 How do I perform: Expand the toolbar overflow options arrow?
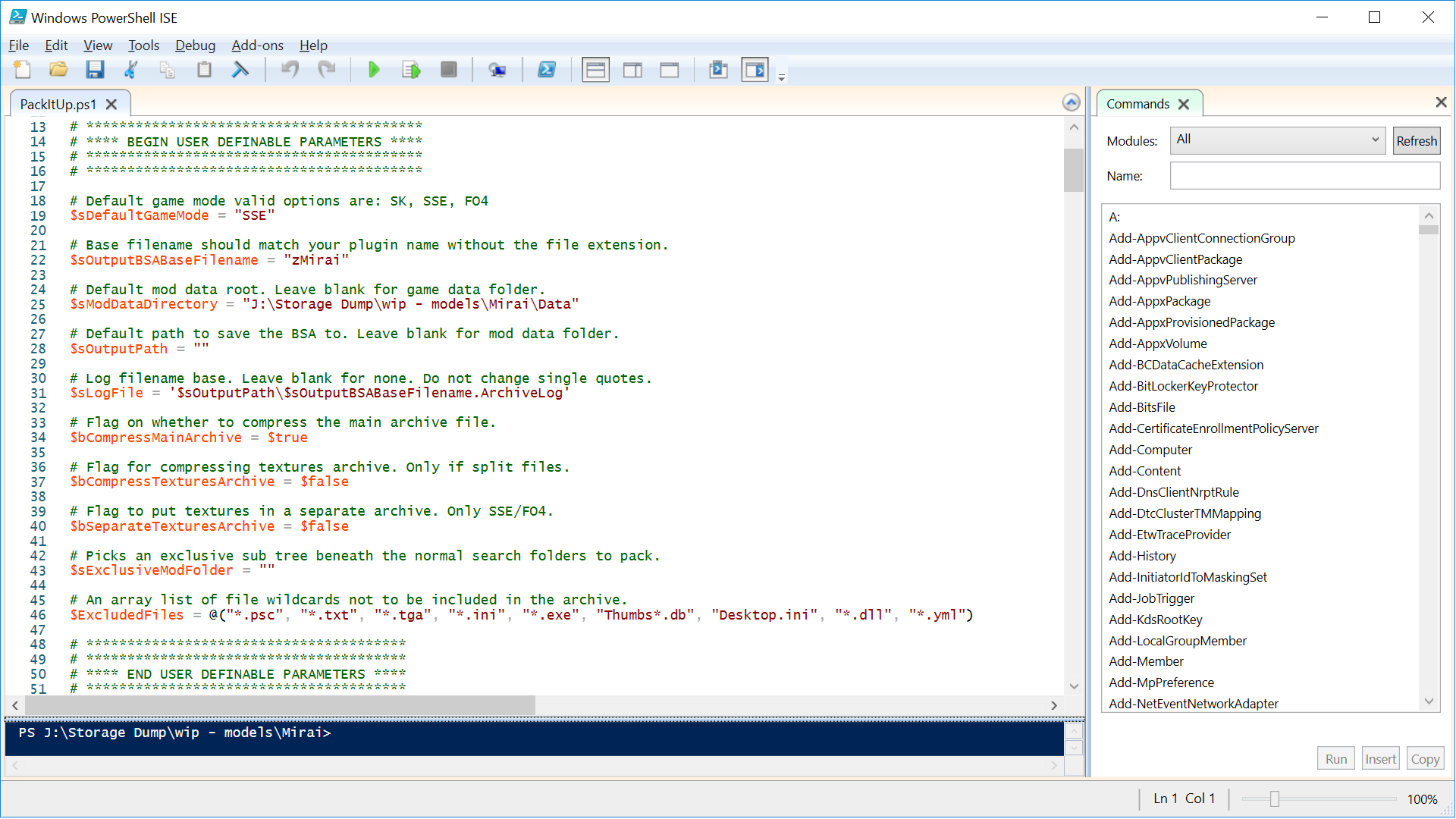point(781,77)
